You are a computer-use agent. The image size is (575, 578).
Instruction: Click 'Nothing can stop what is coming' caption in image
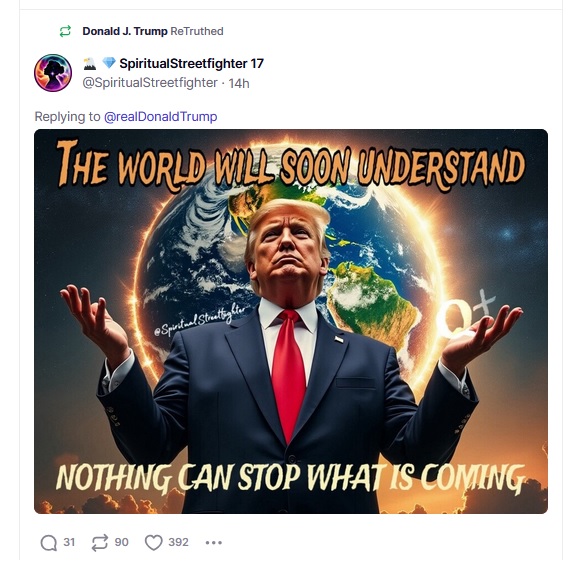pos(290,477)
